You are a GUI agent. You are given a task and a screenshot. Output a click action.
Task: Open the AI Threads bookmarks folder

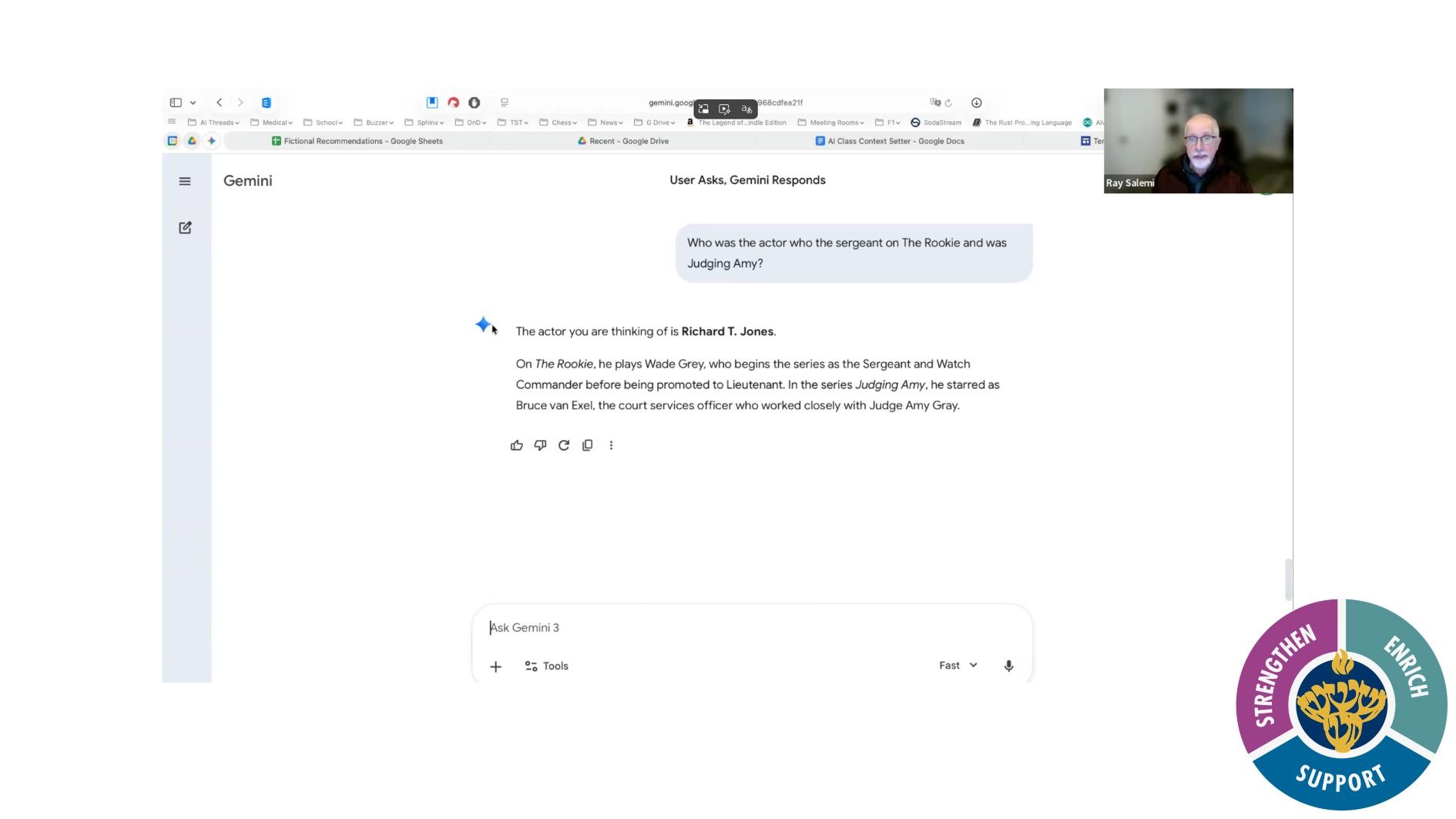click(x=214, y=123)
